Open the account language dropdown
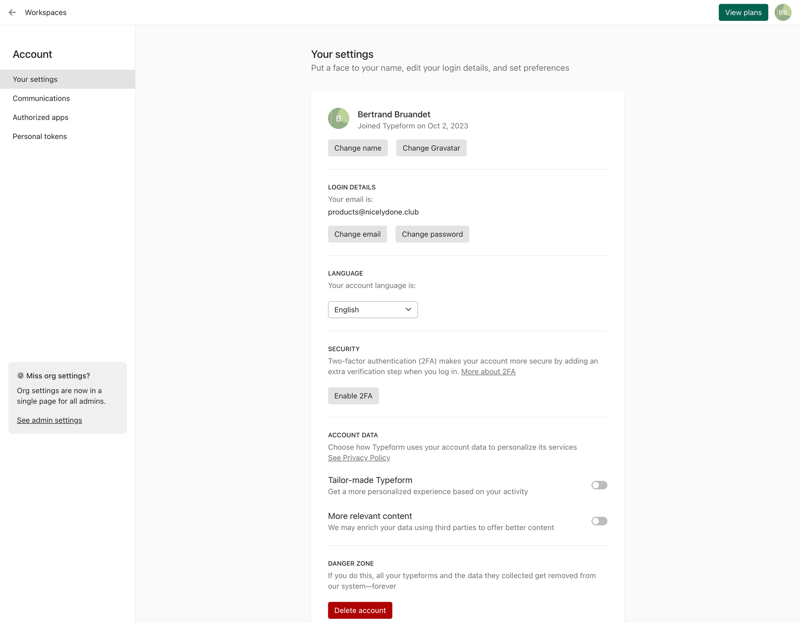 [373, 309]
